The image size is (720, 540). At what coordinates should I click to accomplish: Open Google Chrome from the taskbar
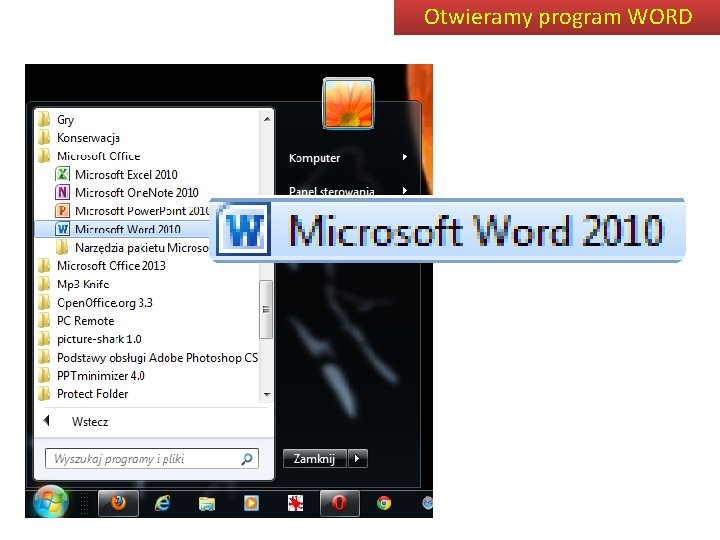click(384, 503)
